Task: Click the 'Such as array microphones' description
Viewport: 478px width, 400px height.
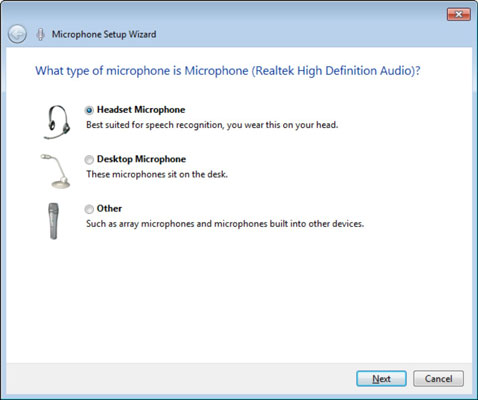Action: pyautogui.click(x=225, y=224)
